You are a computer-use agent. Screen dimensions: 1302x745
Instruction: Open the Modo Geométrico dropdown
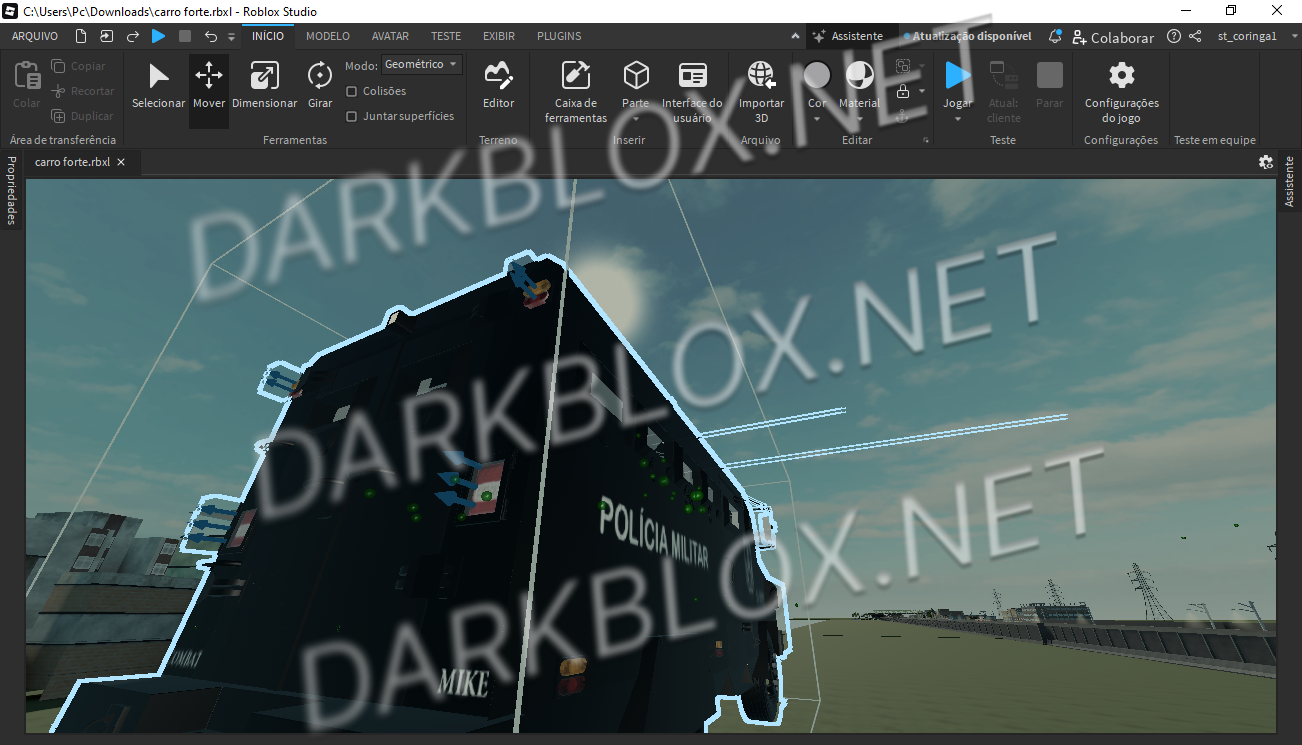click(421, 64)
